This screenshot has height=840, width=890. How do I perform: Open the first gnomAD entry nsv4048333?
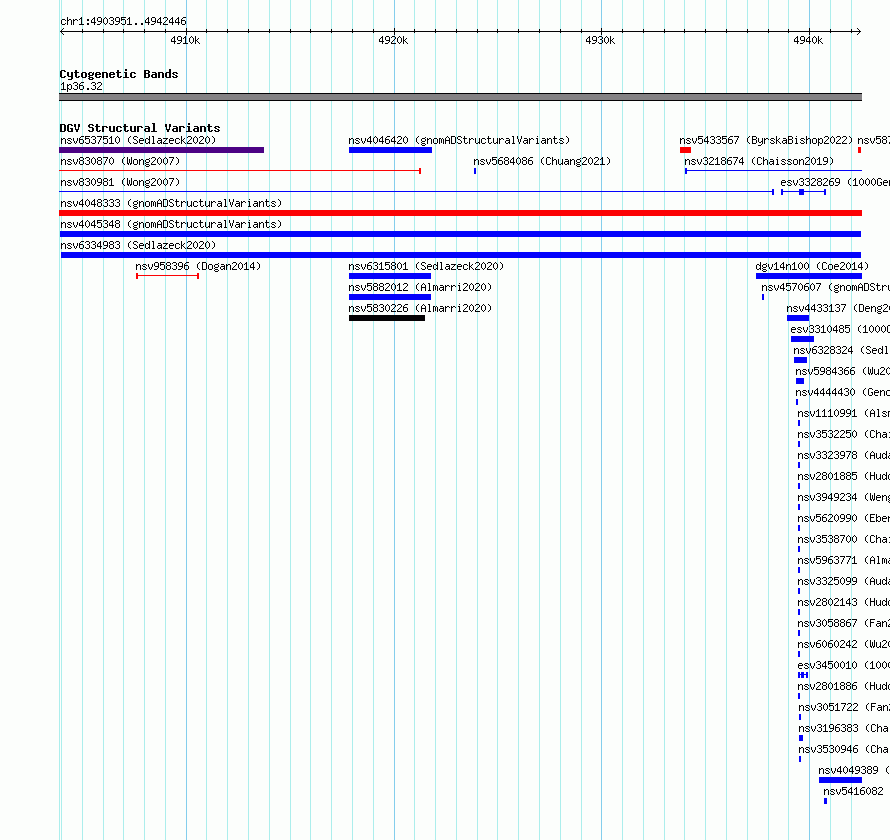(171, 203)
